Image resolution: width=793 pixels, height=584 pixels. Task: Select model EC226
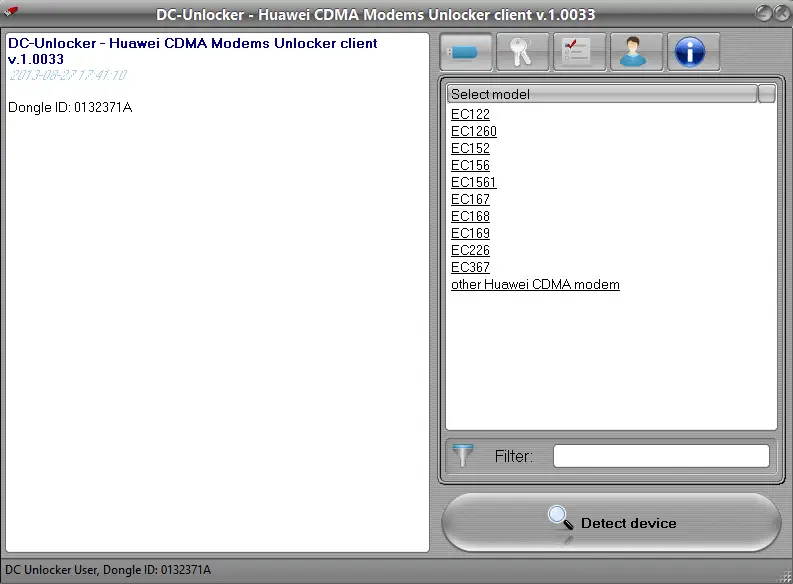click(470, 250)
